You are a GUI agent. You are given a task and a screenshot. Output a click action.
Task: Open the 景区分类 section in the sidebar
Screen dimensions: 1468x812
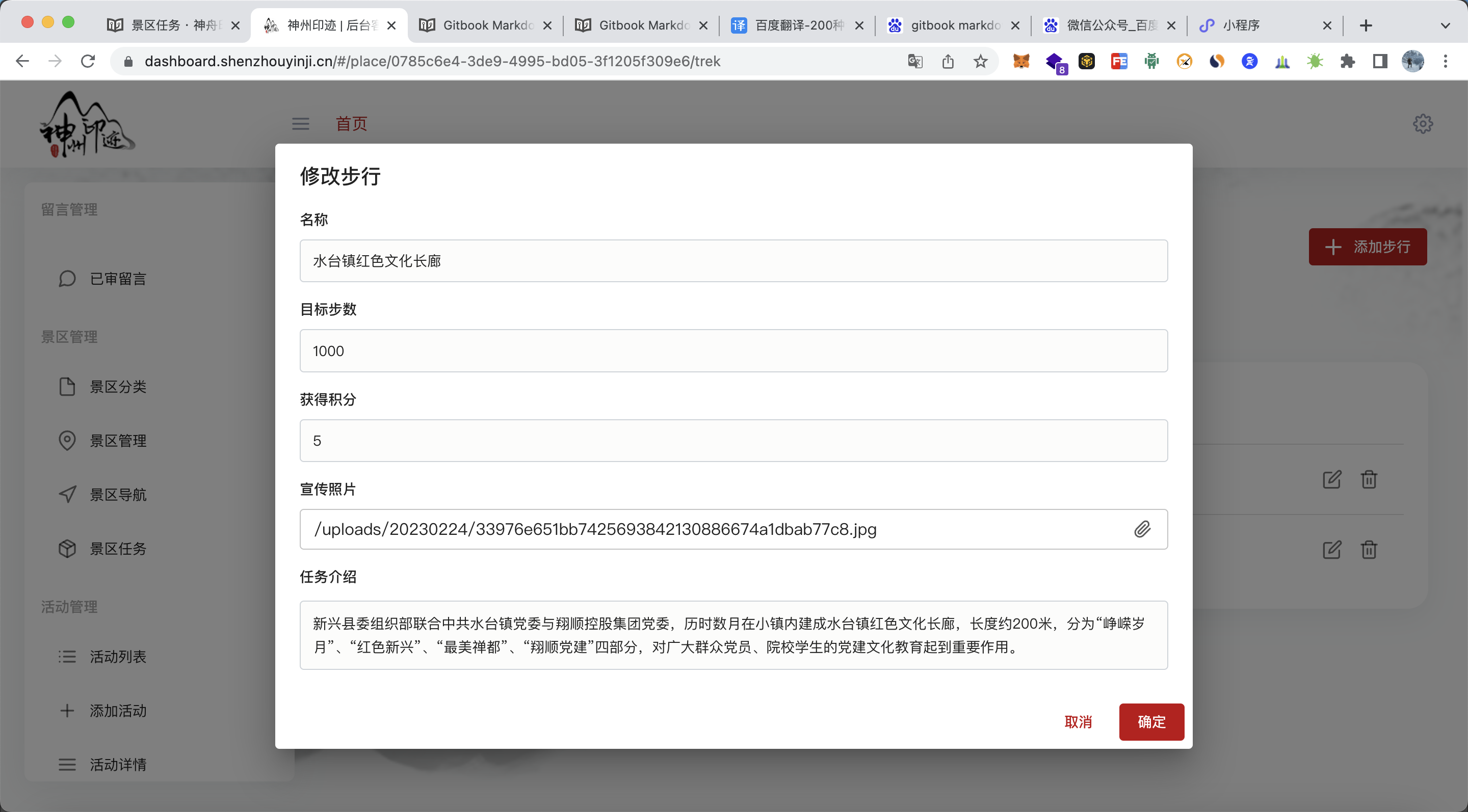point(118,386)
